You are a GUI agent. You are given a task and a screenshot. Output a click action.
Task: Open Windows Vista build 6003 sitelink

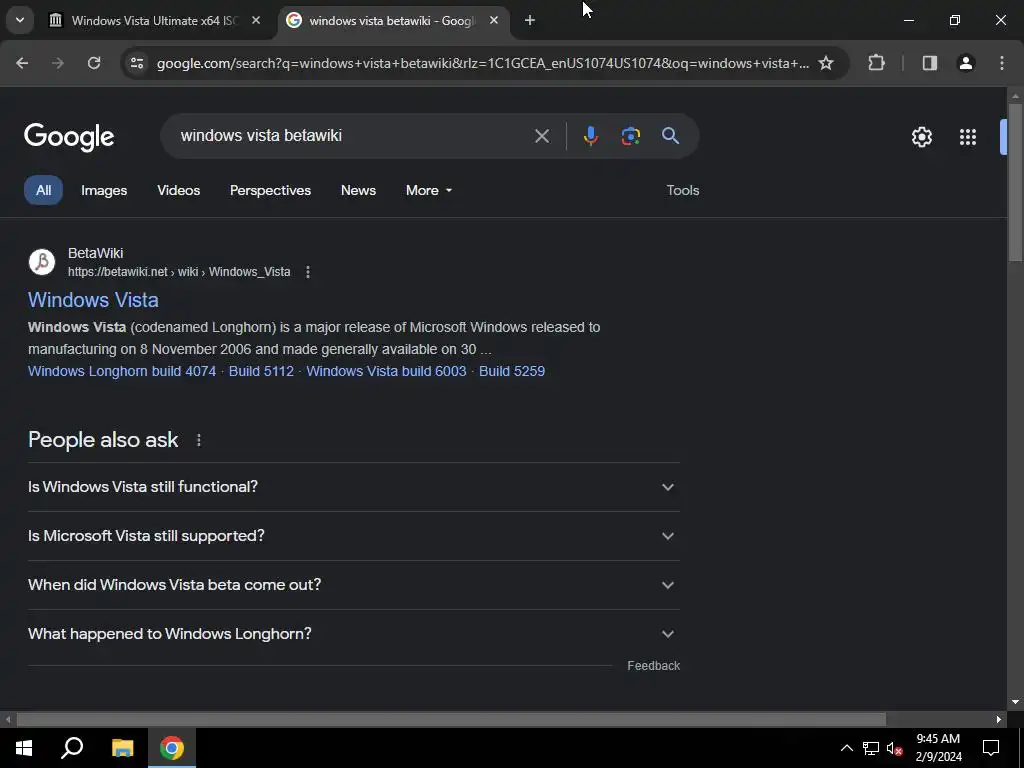tap(386, 371)
